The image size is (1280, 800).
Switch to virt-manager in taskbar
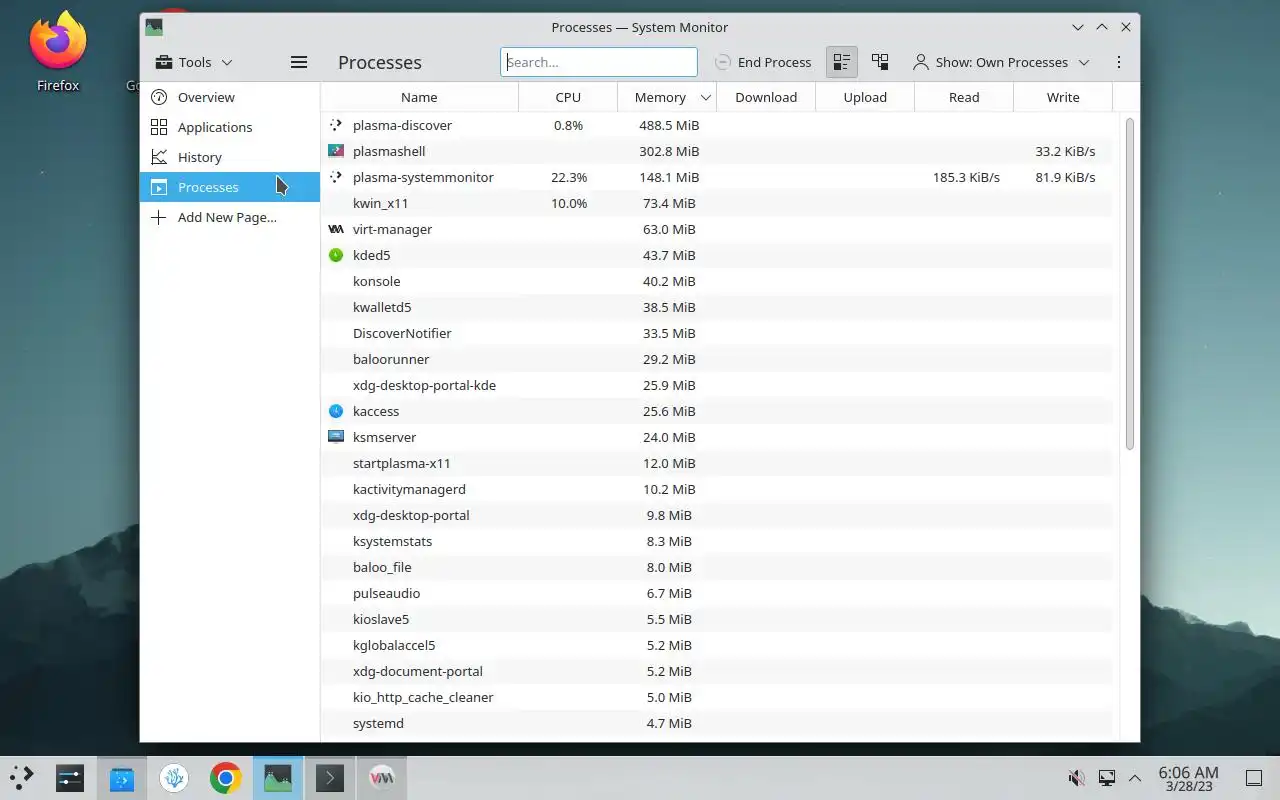pyautogui.click(x=382, y=777)
